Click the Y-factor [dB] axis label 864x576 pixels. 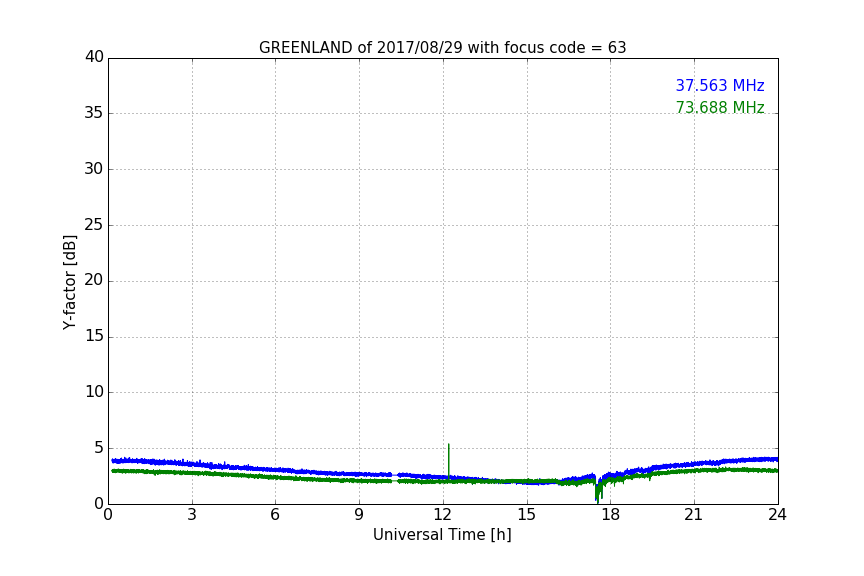coord(69,283)
